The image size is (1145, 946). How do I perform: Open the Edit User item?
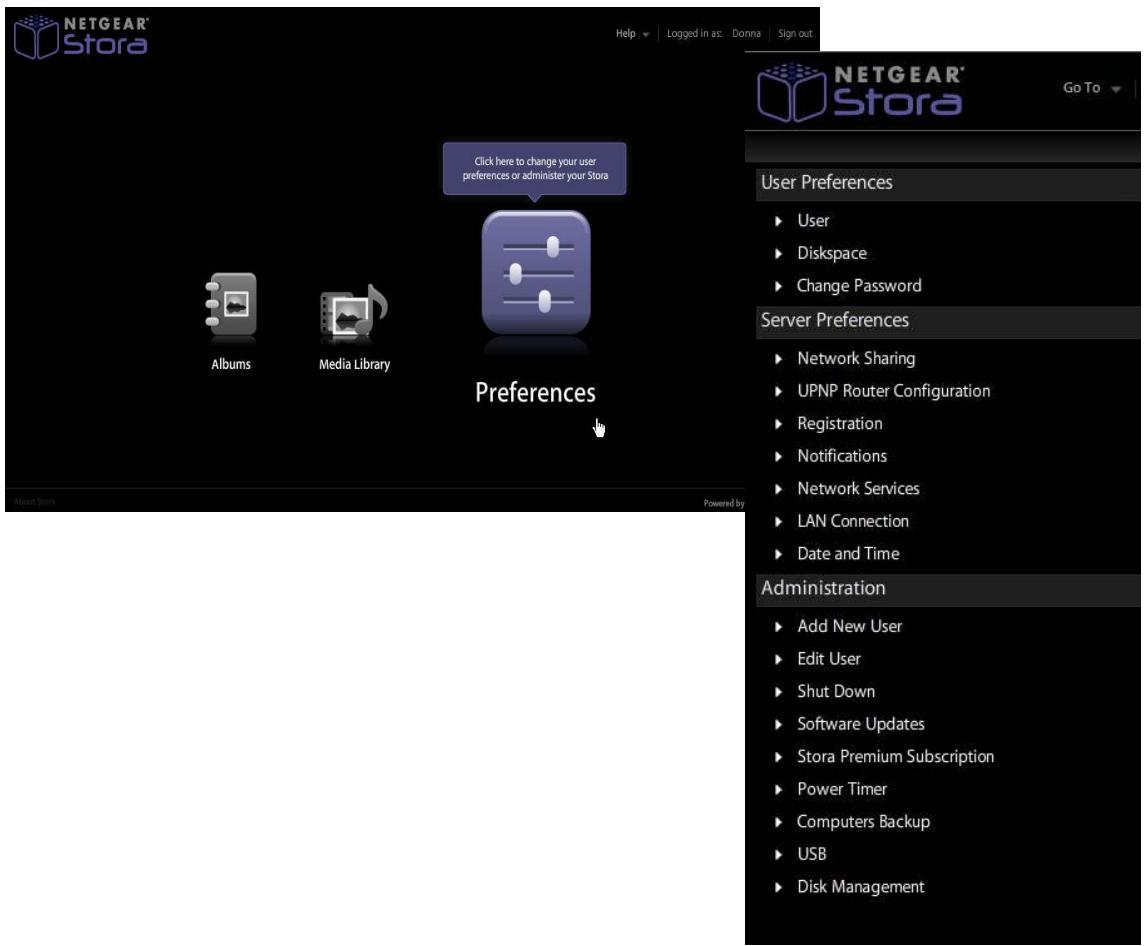pyautogui.click(x=829, y=659)
